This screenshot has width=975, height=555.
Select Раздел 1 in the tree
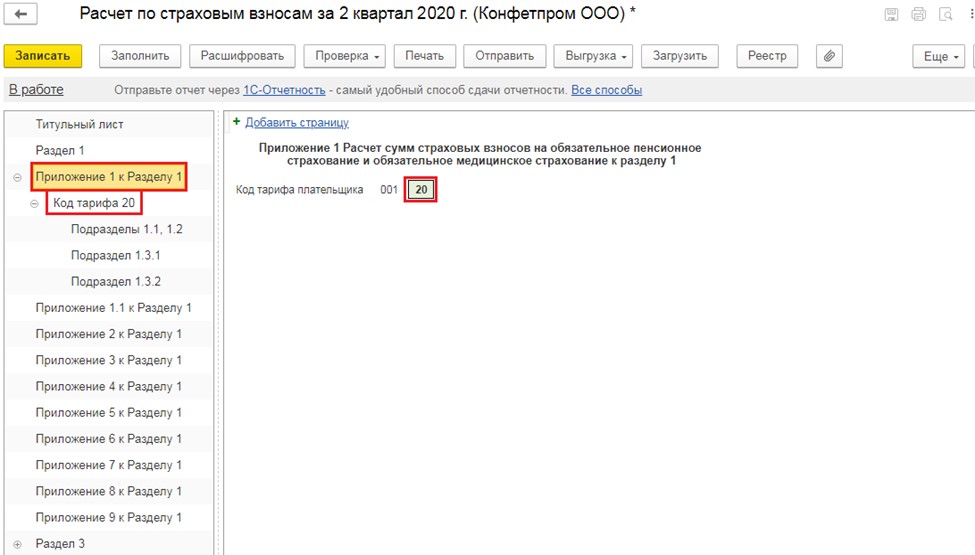coord(60,150)
